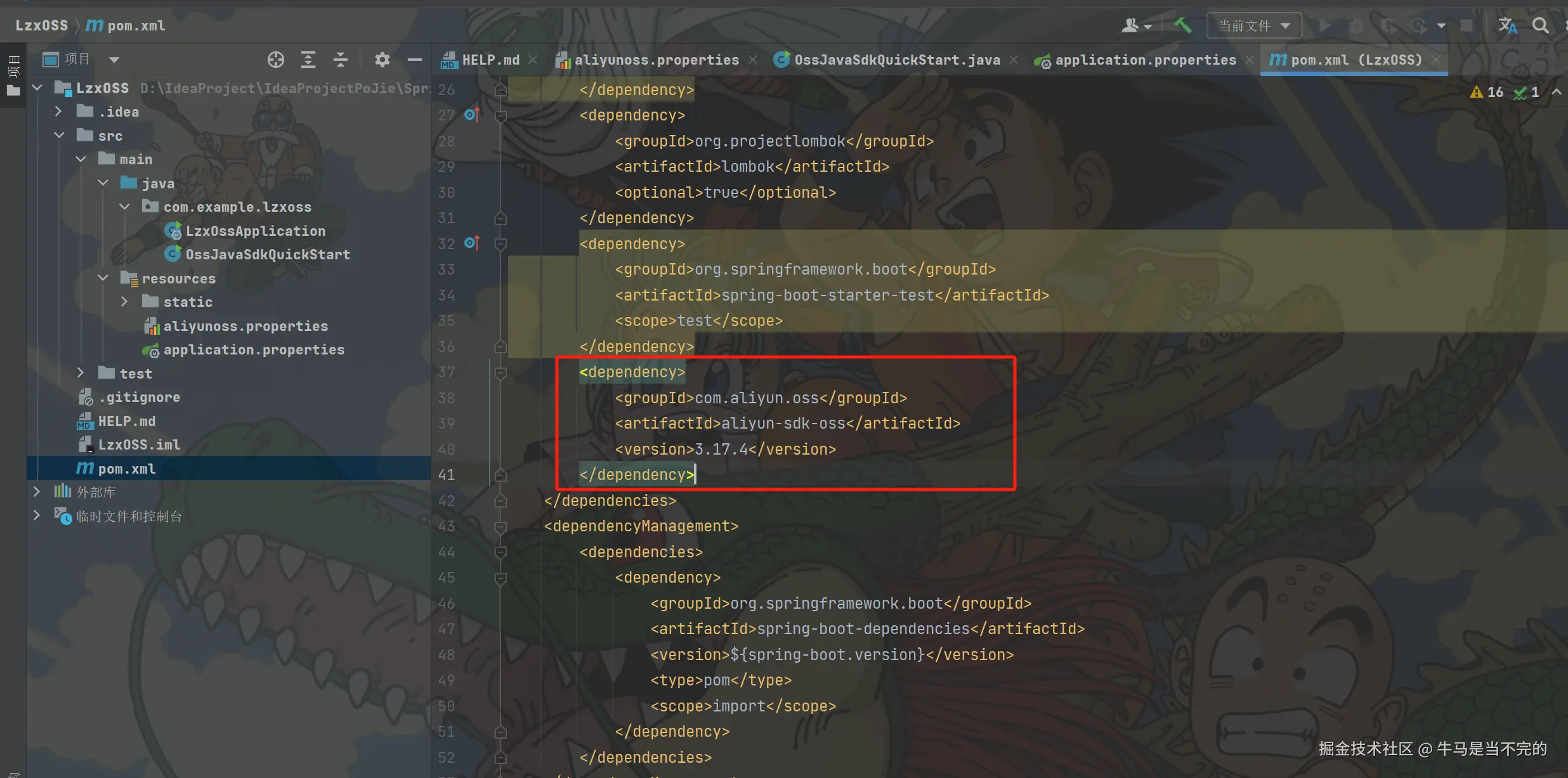Toggle fold marker at line 32 dependency
This screenshot has height=778, width=1568.
tap(500, 244)
